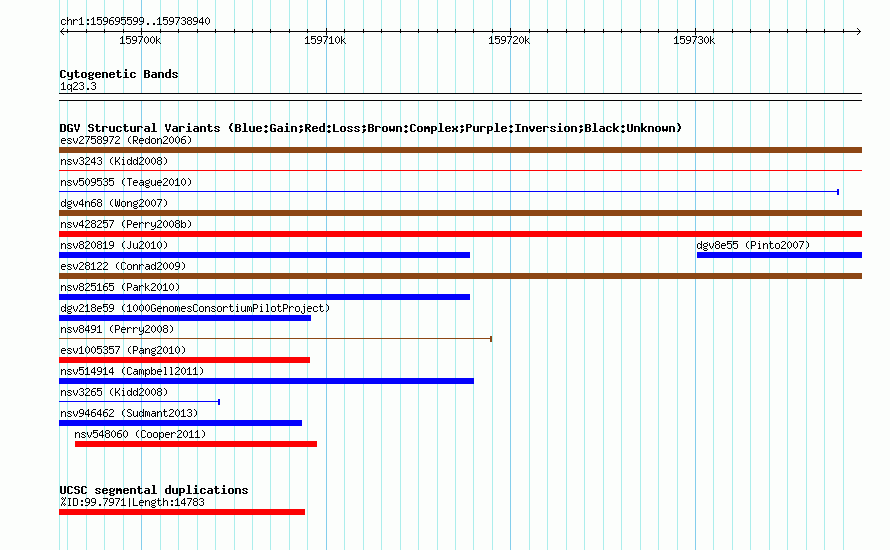
Task: Open the nsv3243 (Kidd2008) label
Action: click(114, 161)
